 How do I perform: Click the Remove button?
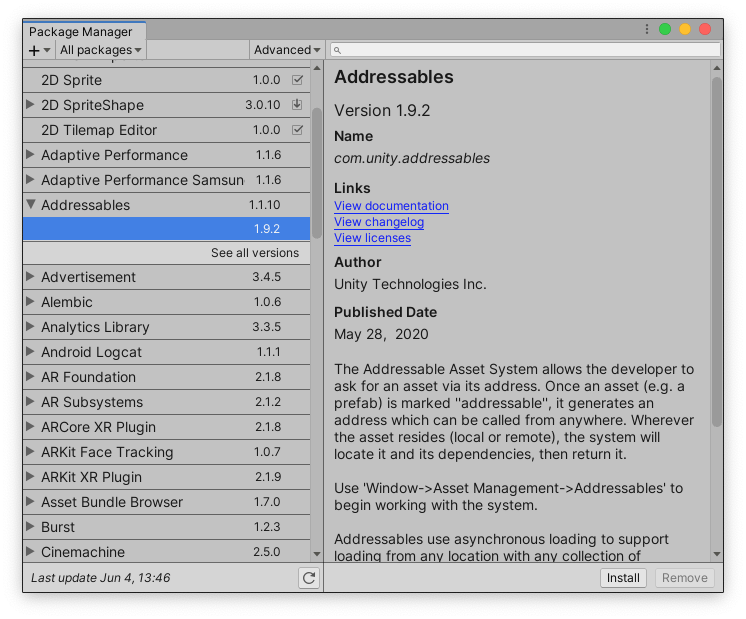click(685, 578)
